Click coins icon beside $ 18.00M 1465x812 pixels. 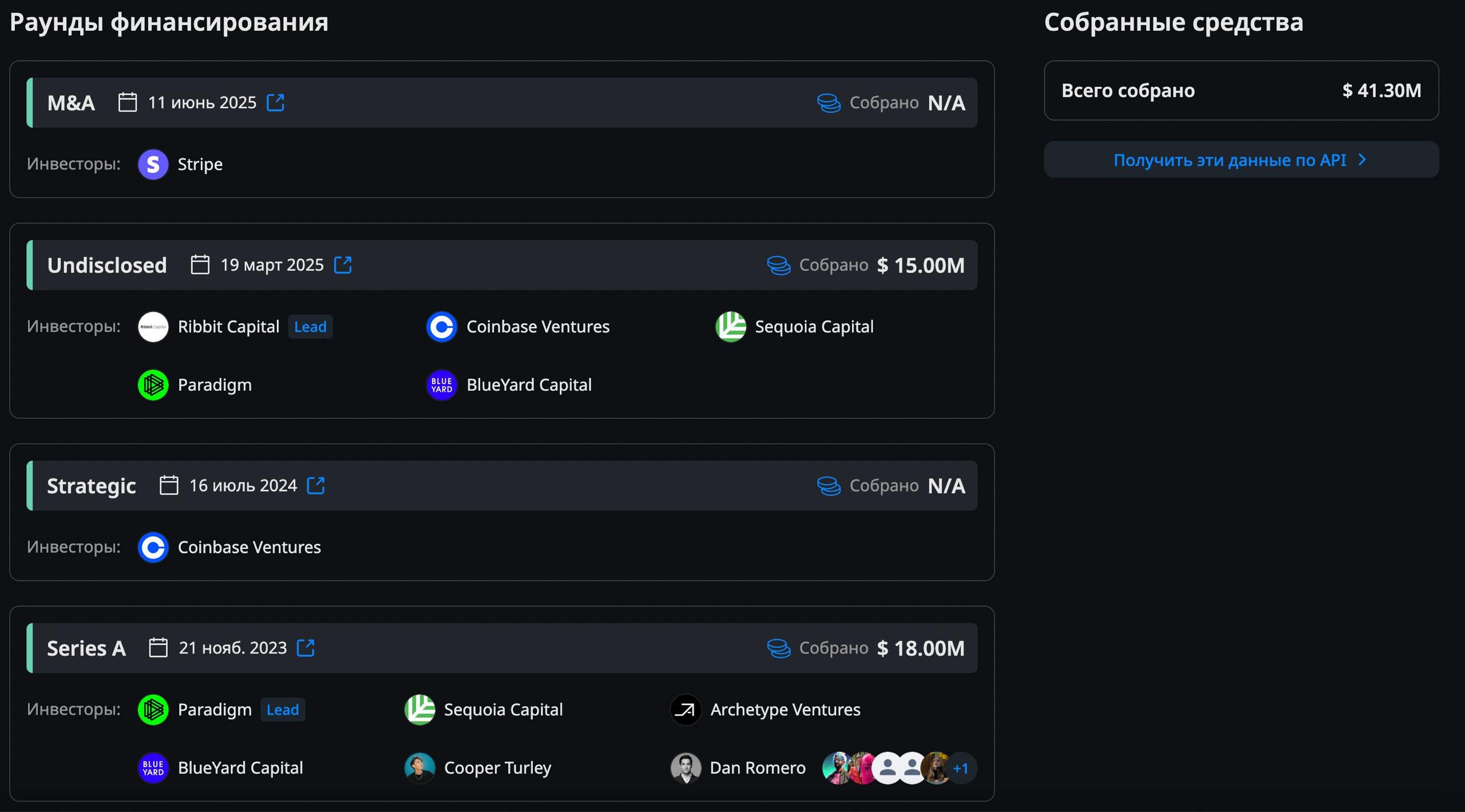pos(778,648)
